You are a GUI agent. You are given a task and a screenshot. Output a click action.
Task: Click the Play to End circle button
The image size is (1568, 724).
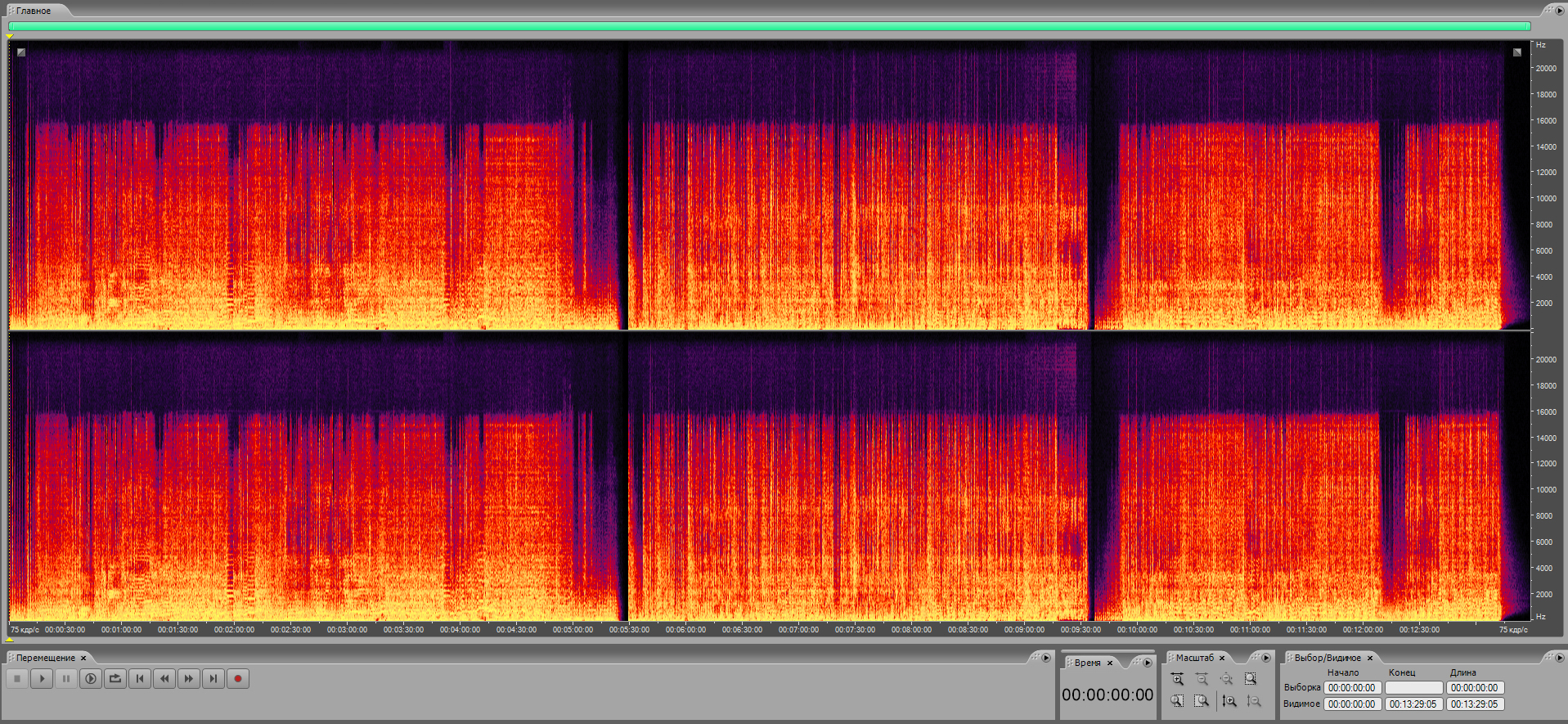coord(91,678)
